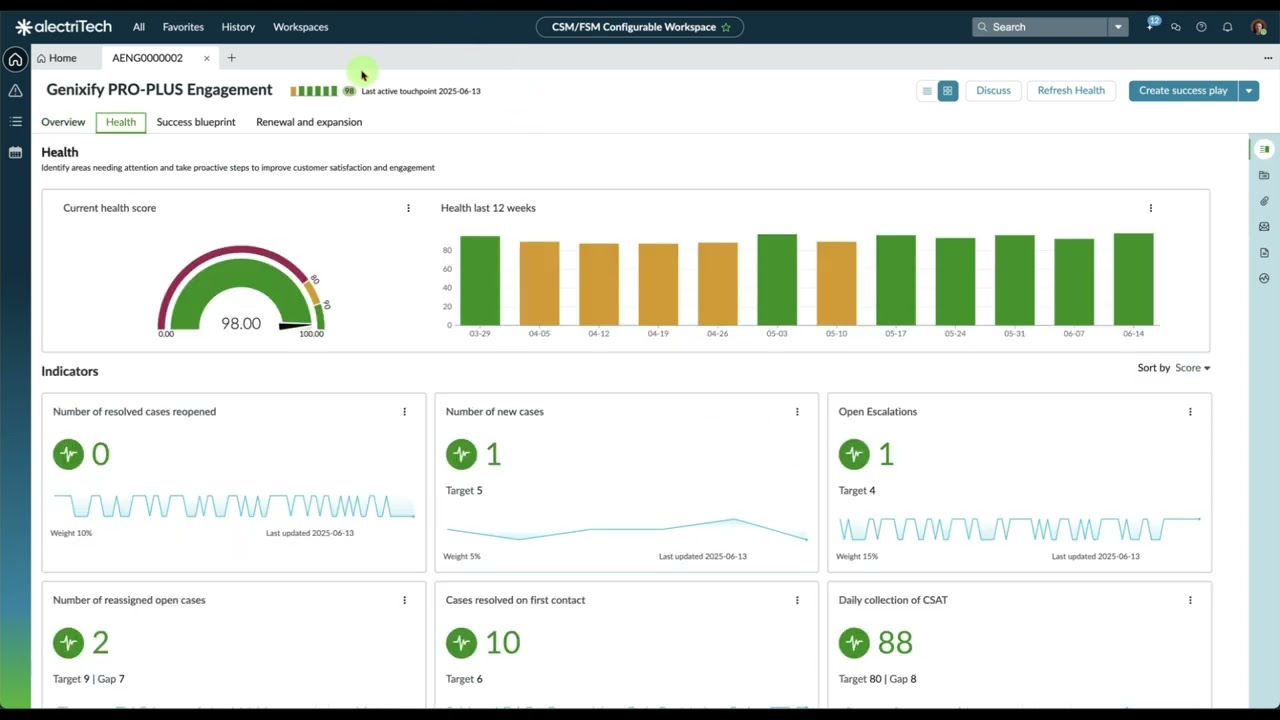
Task: Click the Discuss button
Action: click(993, 90)
